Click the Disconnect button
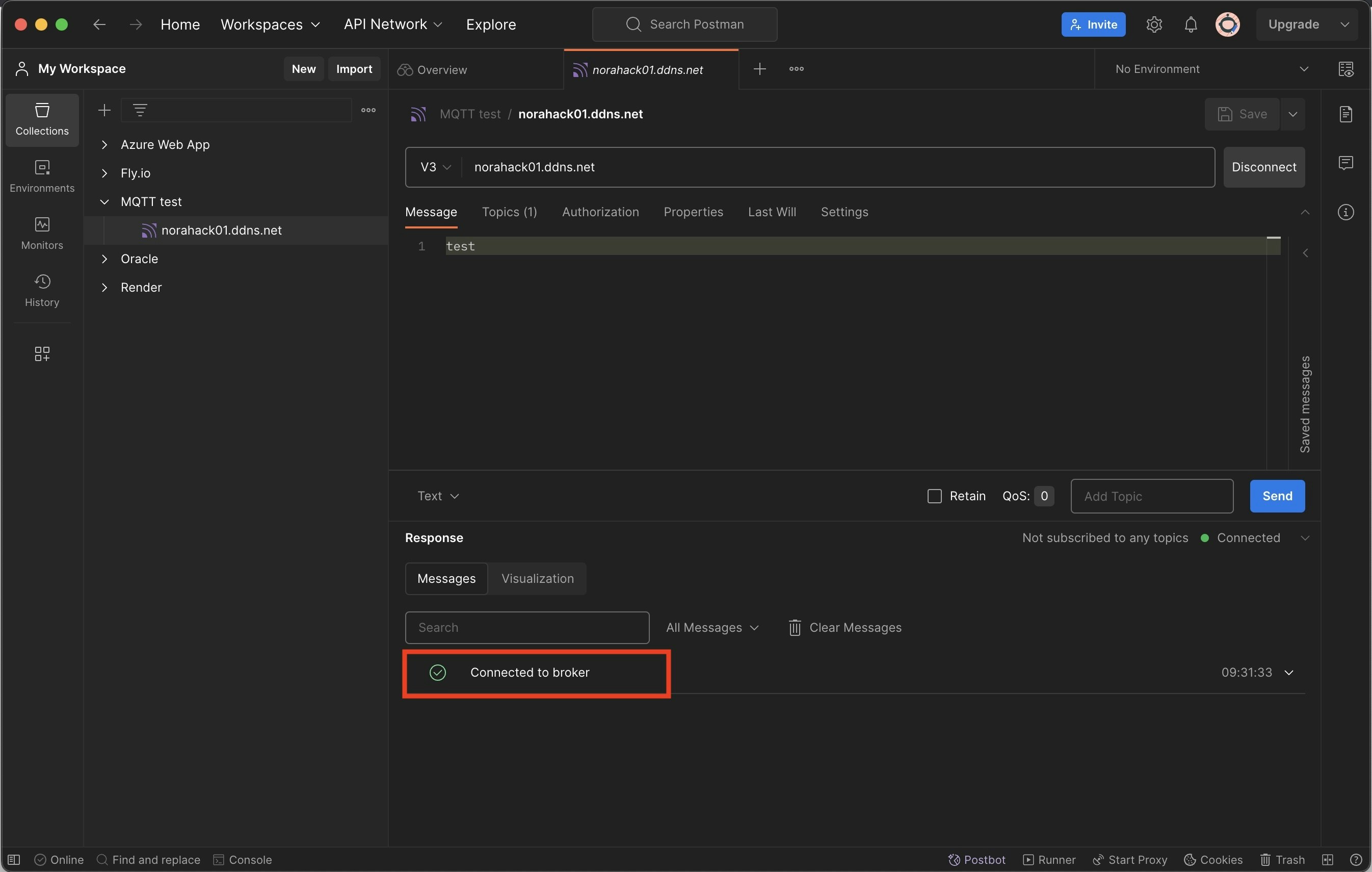 pyautogui.click(x=1264, y=167)
